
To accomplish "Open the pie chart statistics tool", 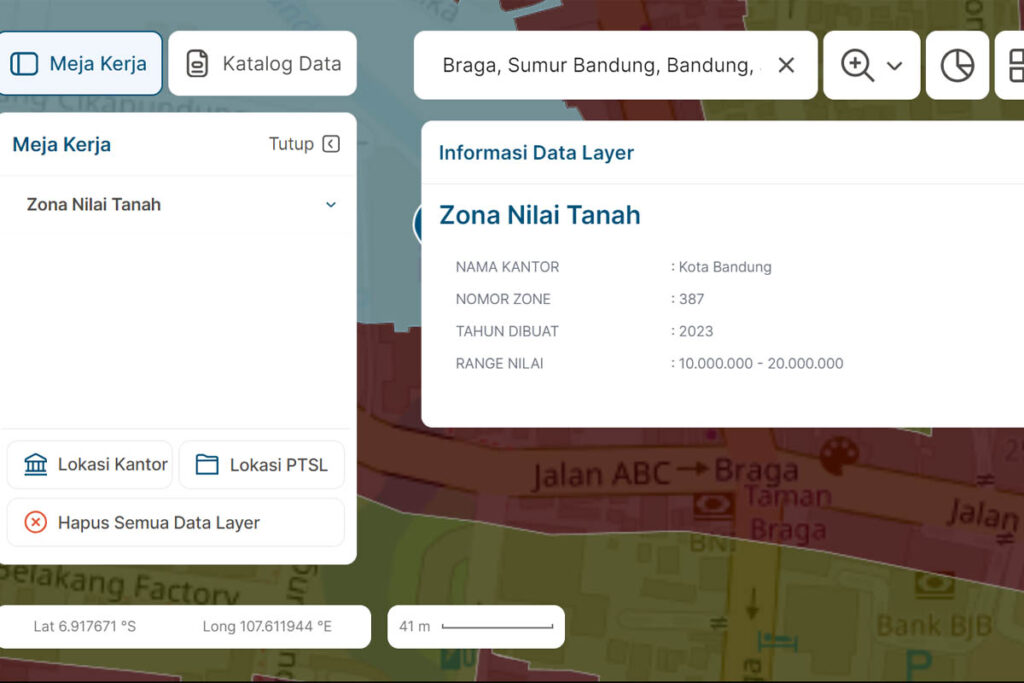I will pyautogui.click(x=957, y=64).
